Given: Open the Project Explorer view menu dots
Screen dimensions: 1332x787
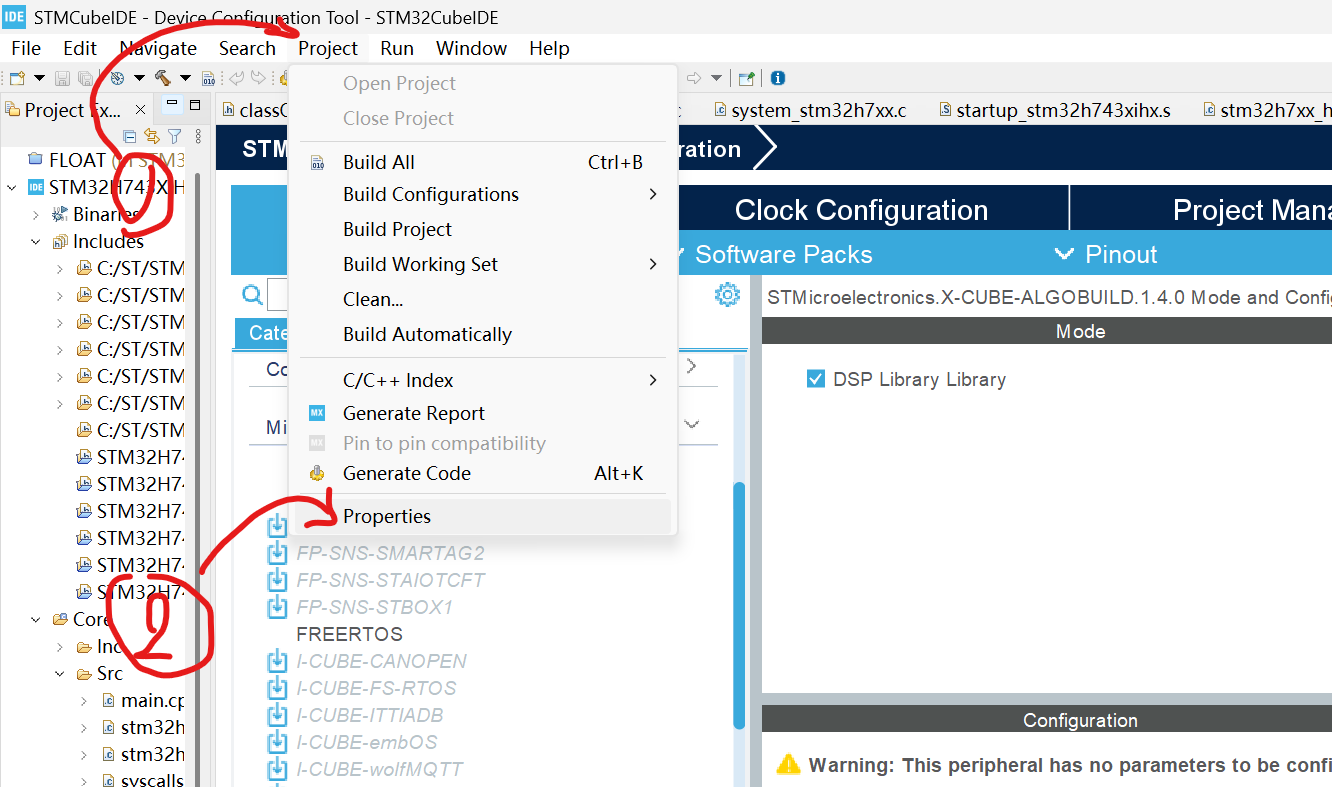Looking at the screenshot, I should pos(197,136).
